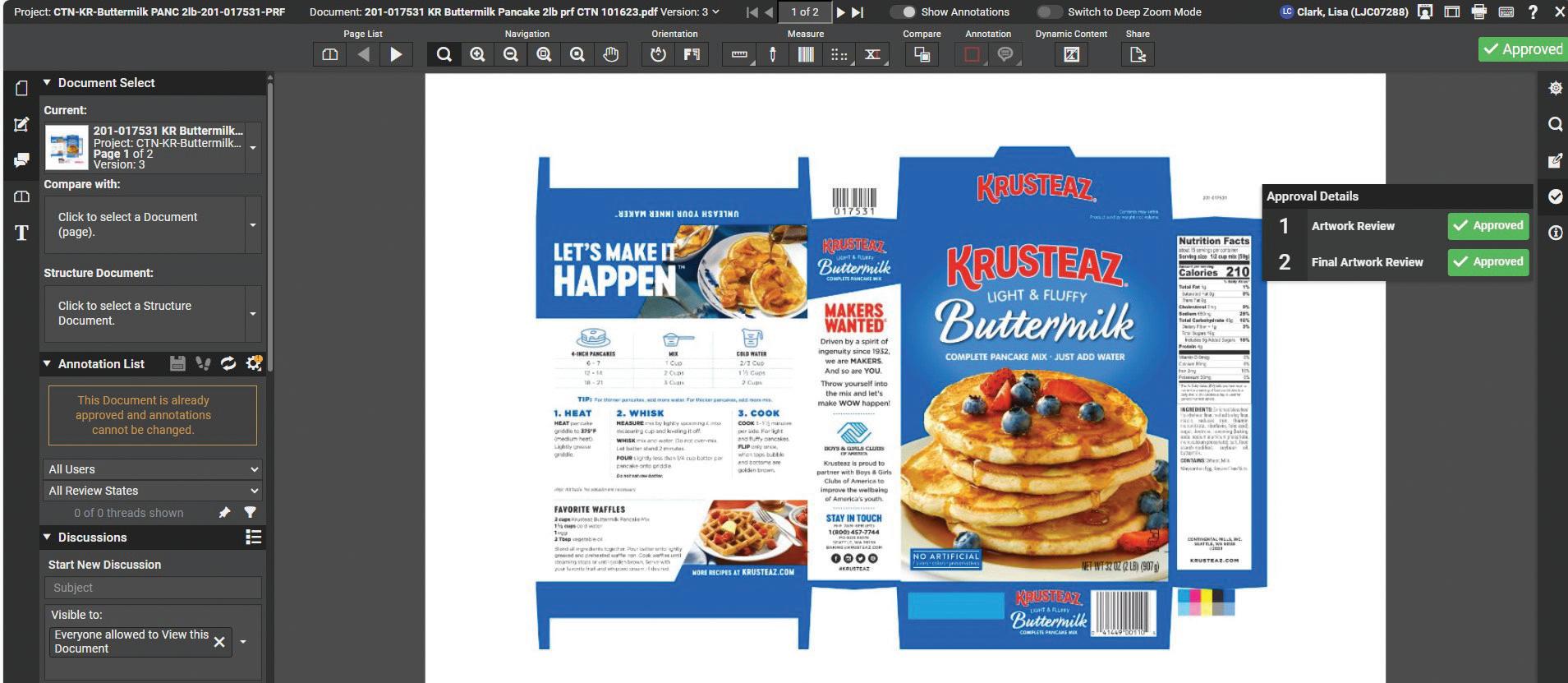Image resolution: width=1568 pixels, height=683 pixels.
Task: Click the zoom in magnifier icon
Action: tap(477, 54)
